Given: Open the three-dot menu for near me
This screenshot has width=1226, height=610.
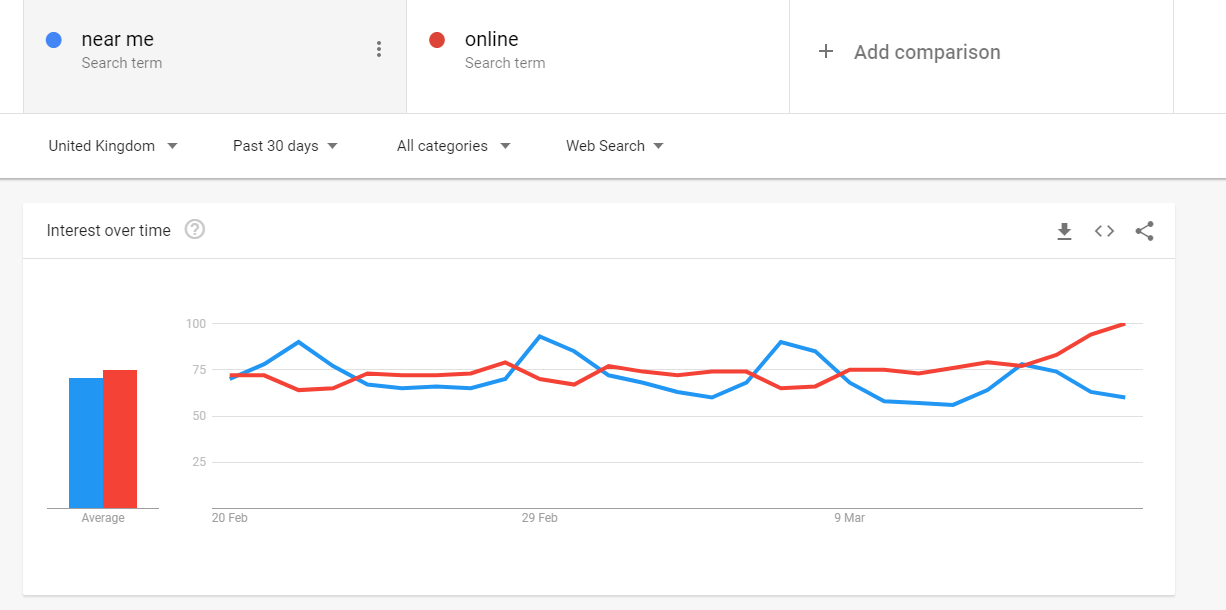Looking at the screenshot, I should [378, 49].
